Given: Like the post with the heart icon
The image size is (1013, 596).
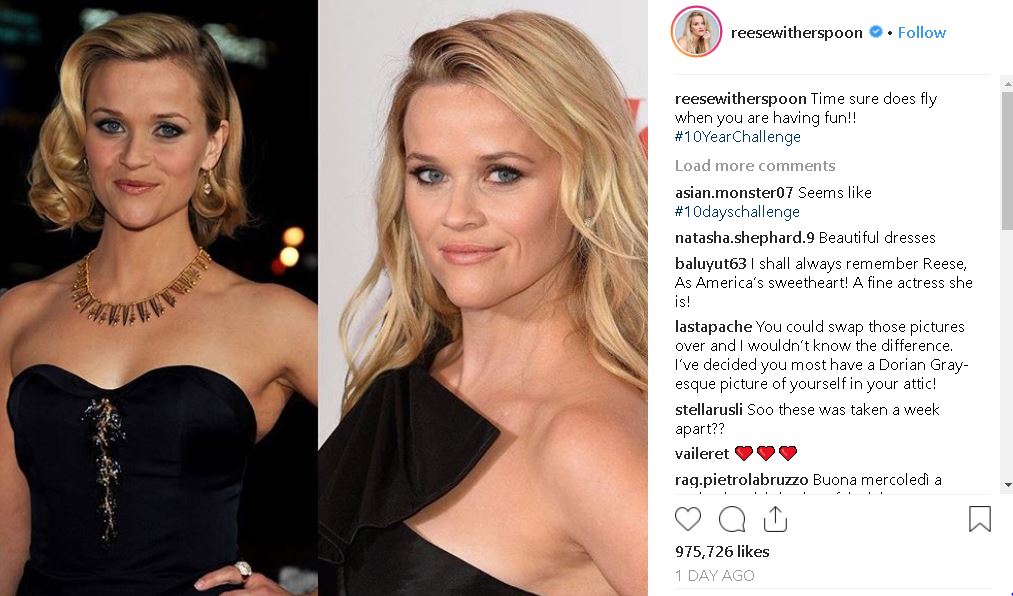Looking at the screenshot, I should 688,519.
